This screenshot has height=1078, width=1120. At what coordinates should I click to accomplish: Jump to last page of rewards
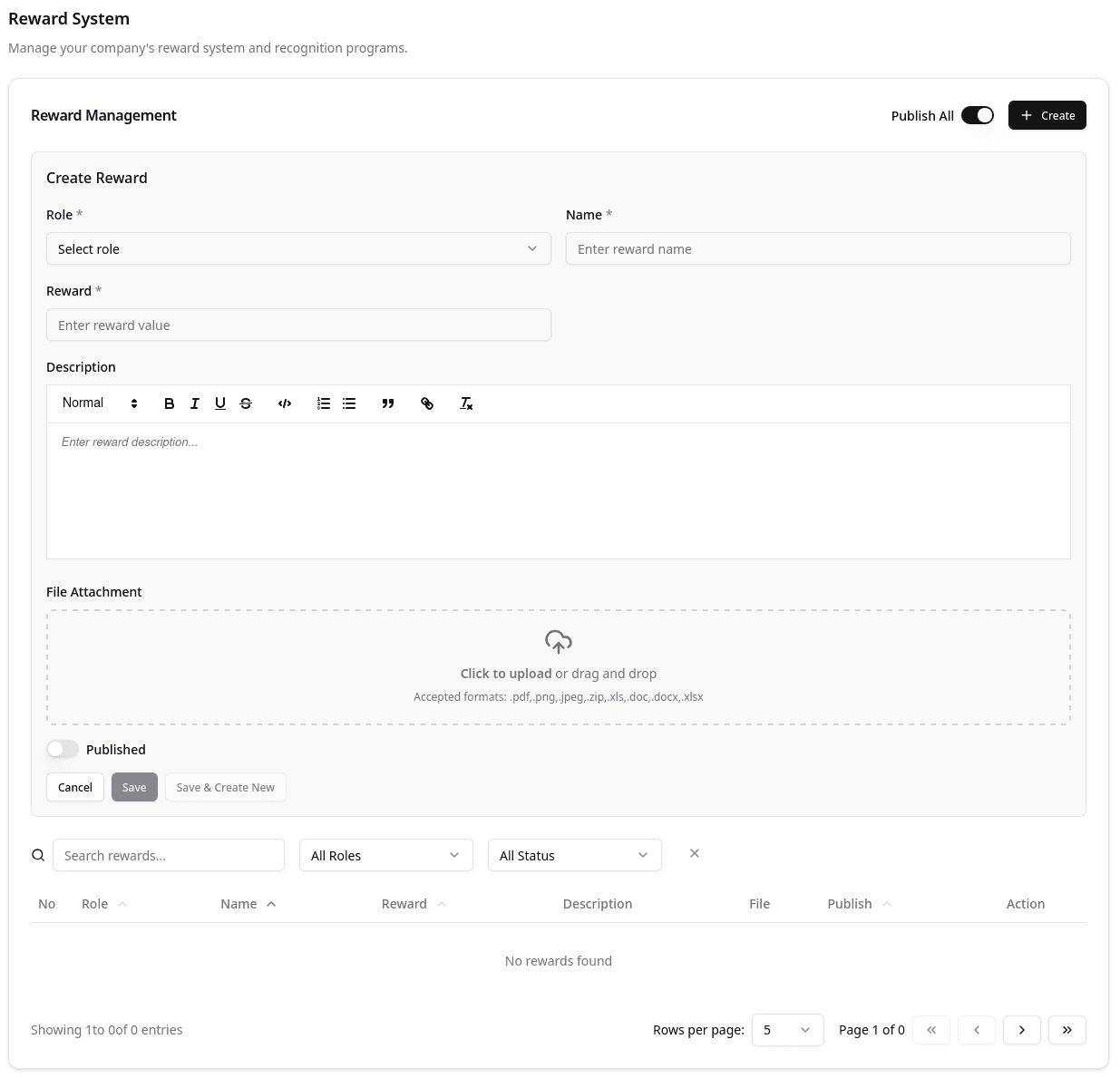coord(1067,1030)
